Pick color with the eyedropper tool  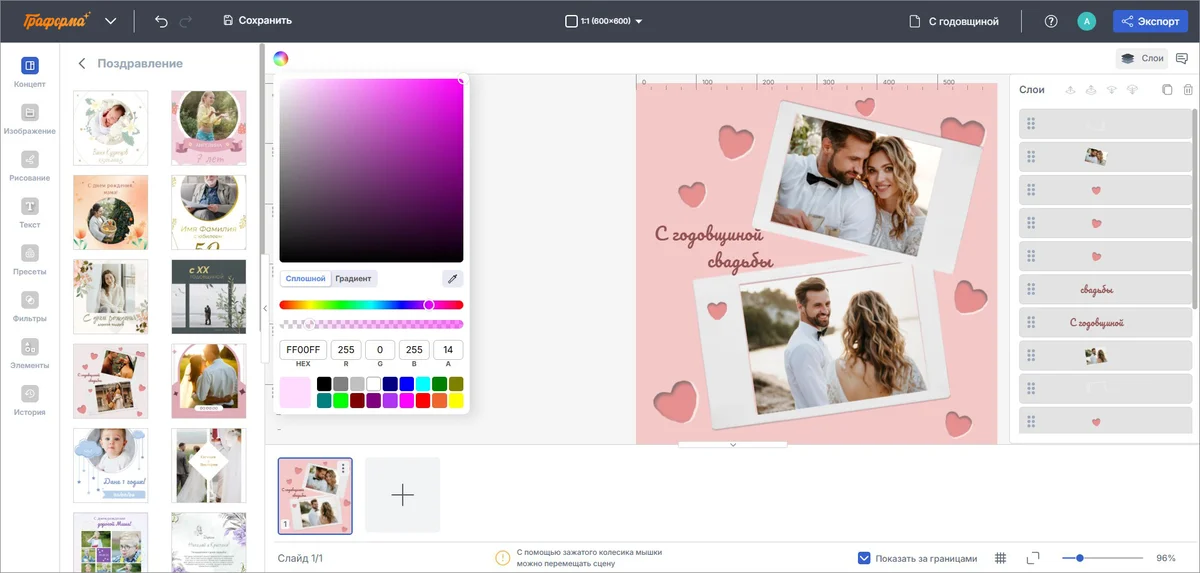pyautogui.click(x=452, y=279)
